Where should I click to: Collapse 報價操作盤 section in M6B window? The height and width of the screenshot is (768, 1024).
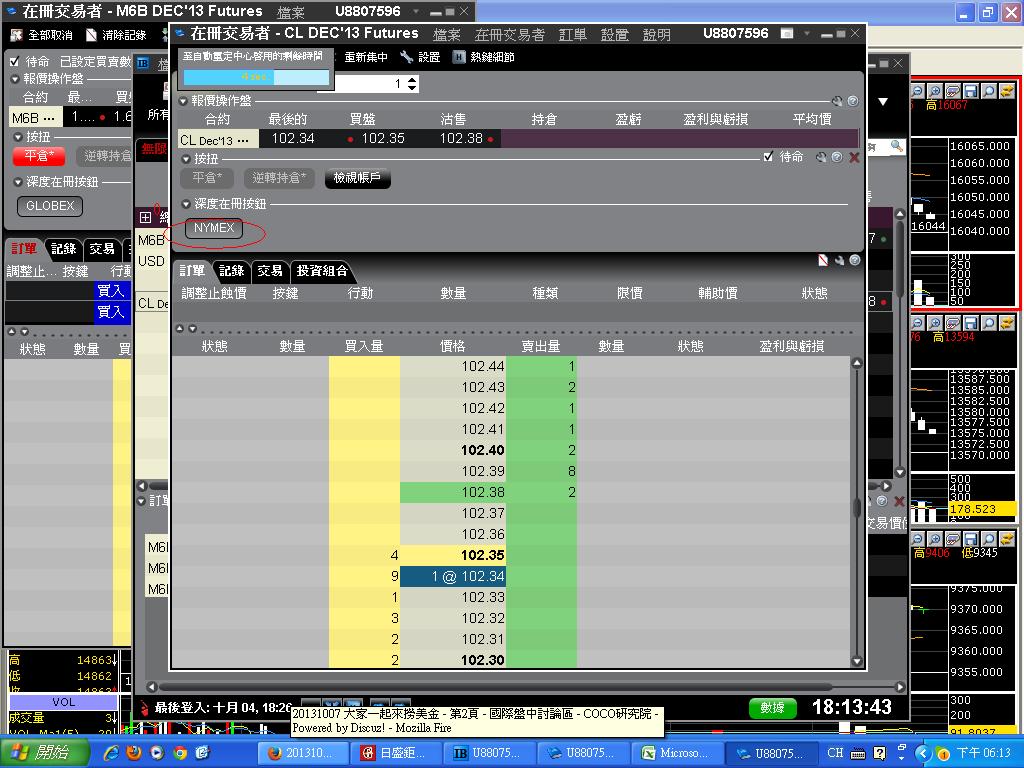pos(15,79)
